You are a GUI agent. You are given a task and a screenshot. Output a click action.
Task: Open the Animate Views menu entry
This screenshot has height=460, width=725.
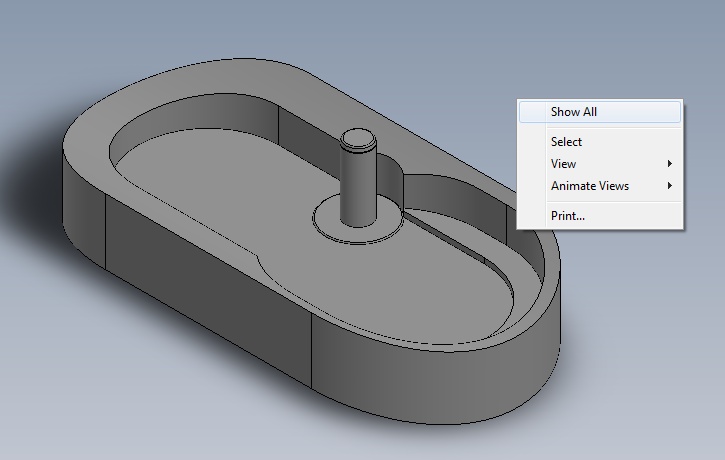pos(600,186)
